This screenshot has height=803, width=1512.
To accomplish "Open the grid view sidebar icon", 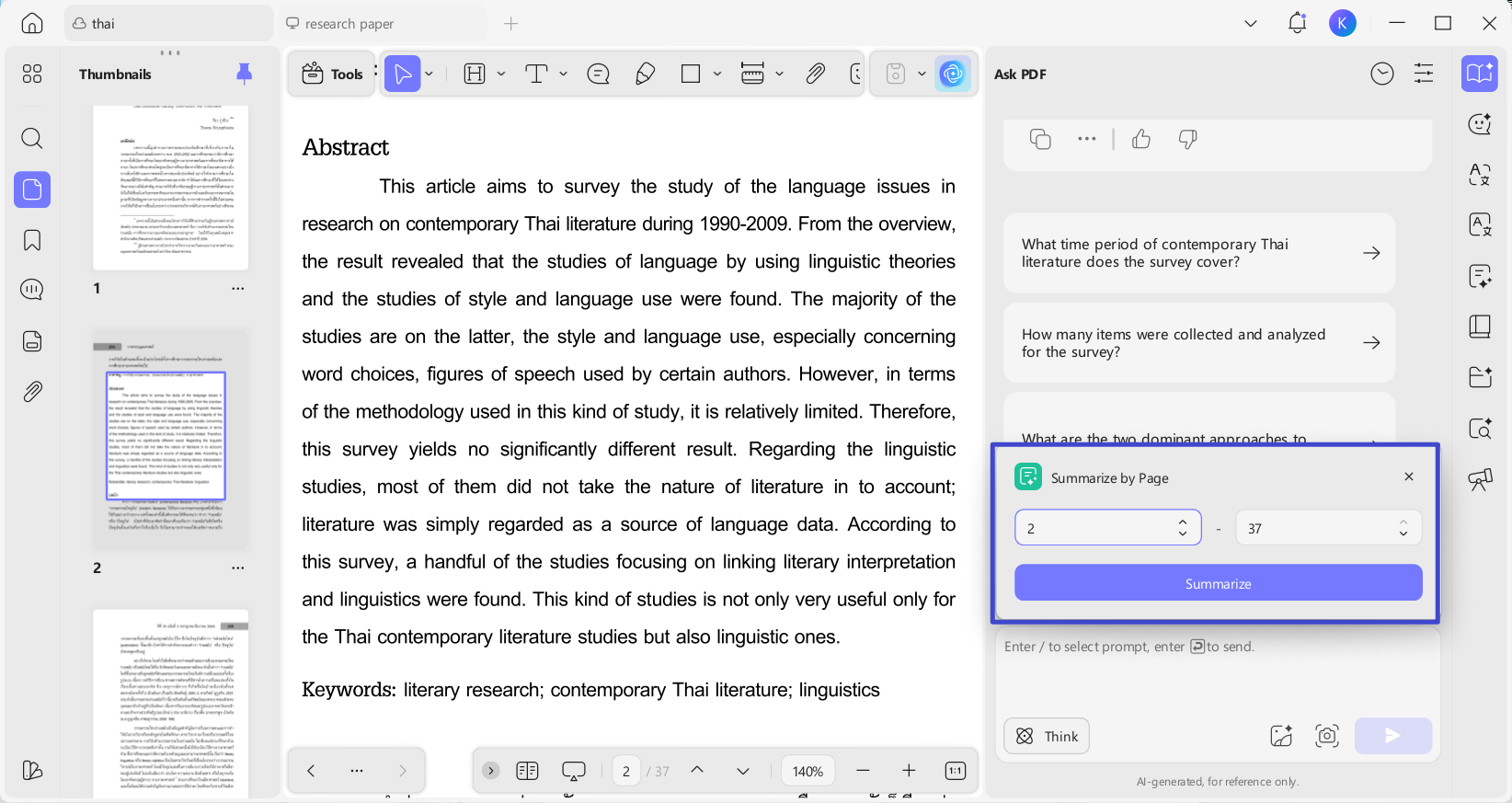I will tap(32, 74).
